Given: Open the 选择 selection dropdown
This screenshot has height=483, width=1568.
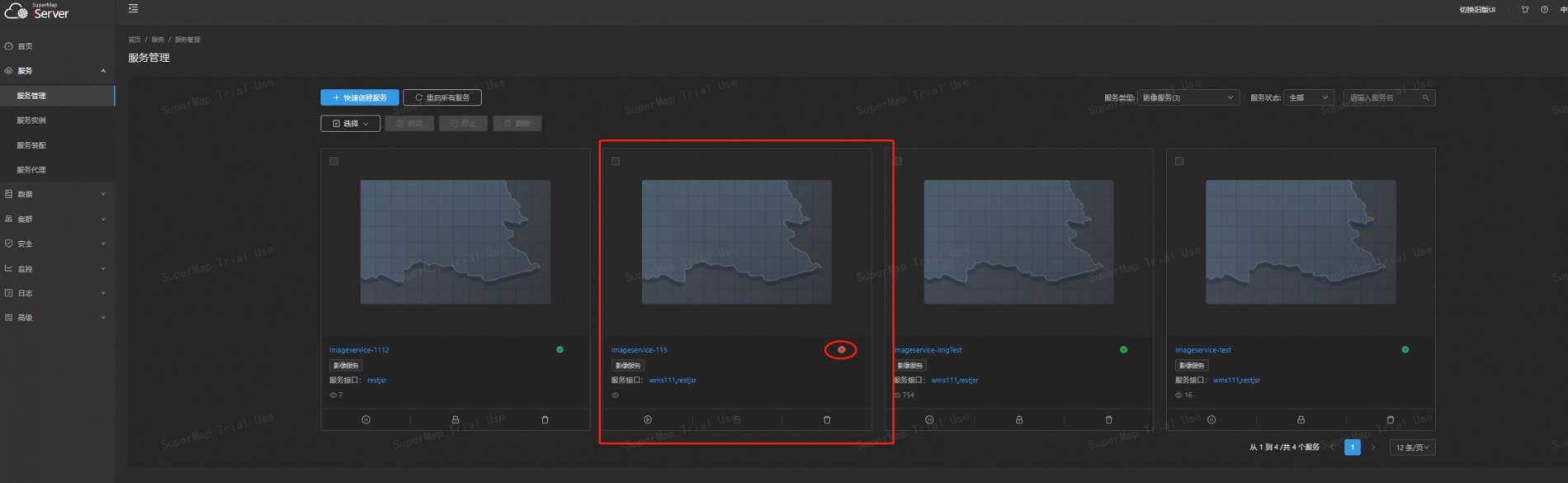Looking at the screenshot, I should coord(350,123).
